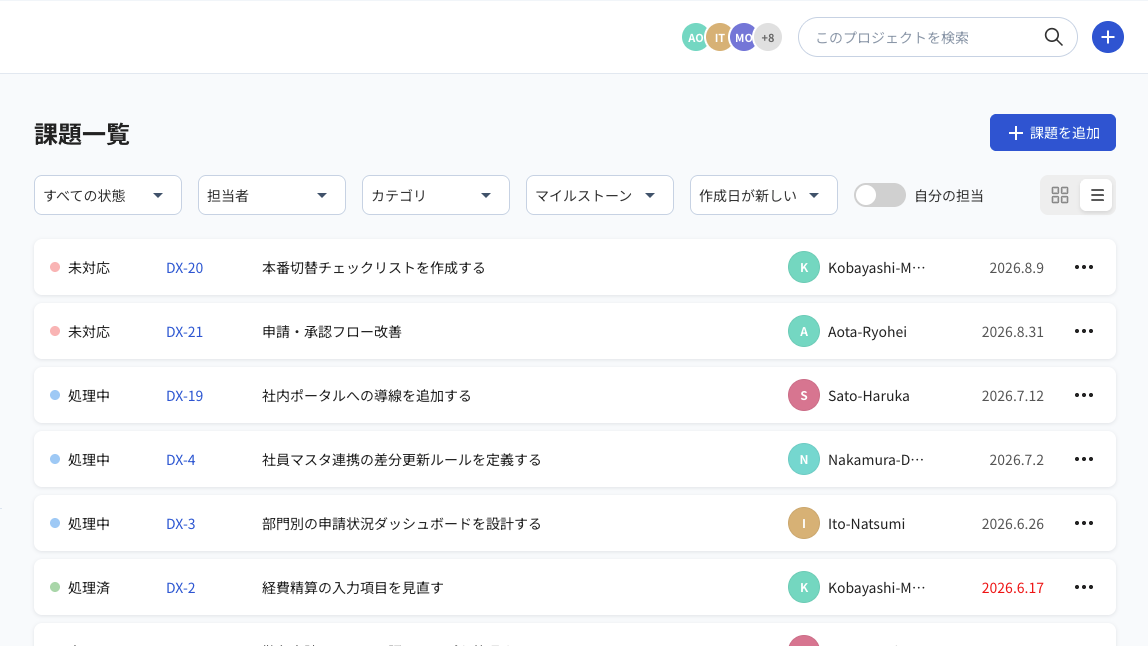This screenshot has height=646, width=1148.
Task: Open the 担当者 assignee dropdown
Action: [x=272, y=195]
